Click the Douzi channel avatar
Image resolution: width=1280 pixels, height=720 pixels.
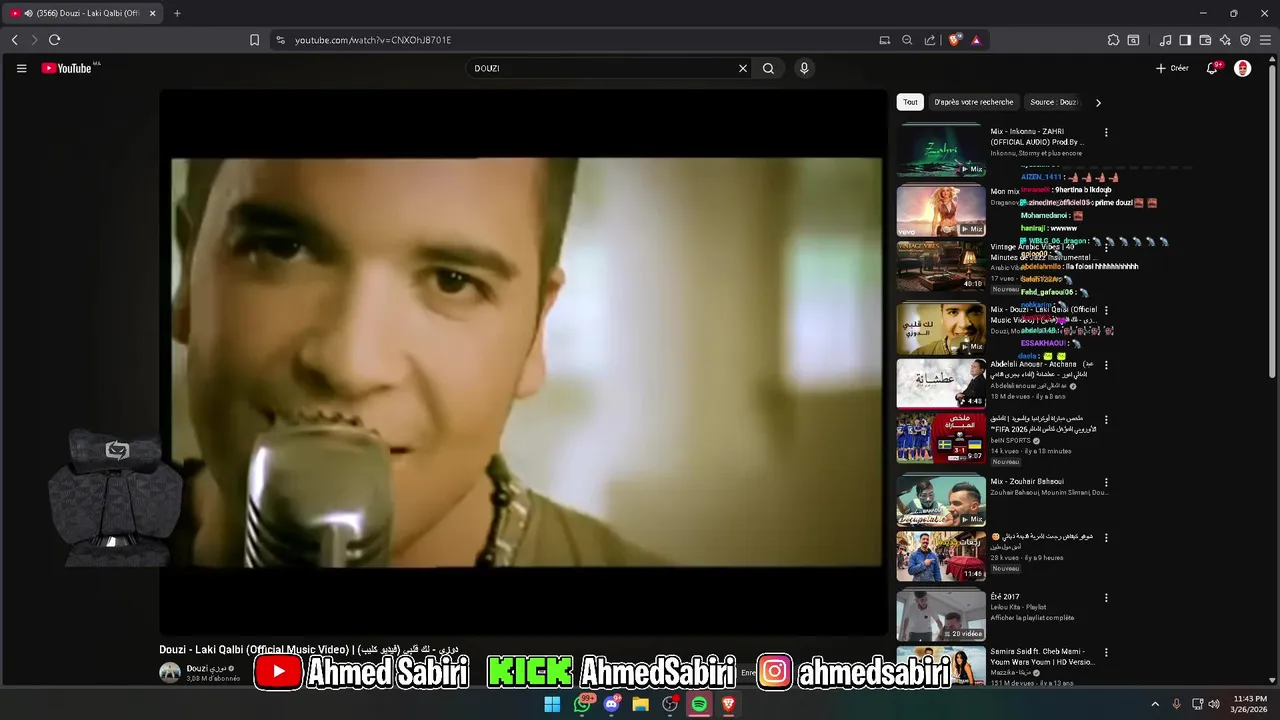click(x=170, y=672)
